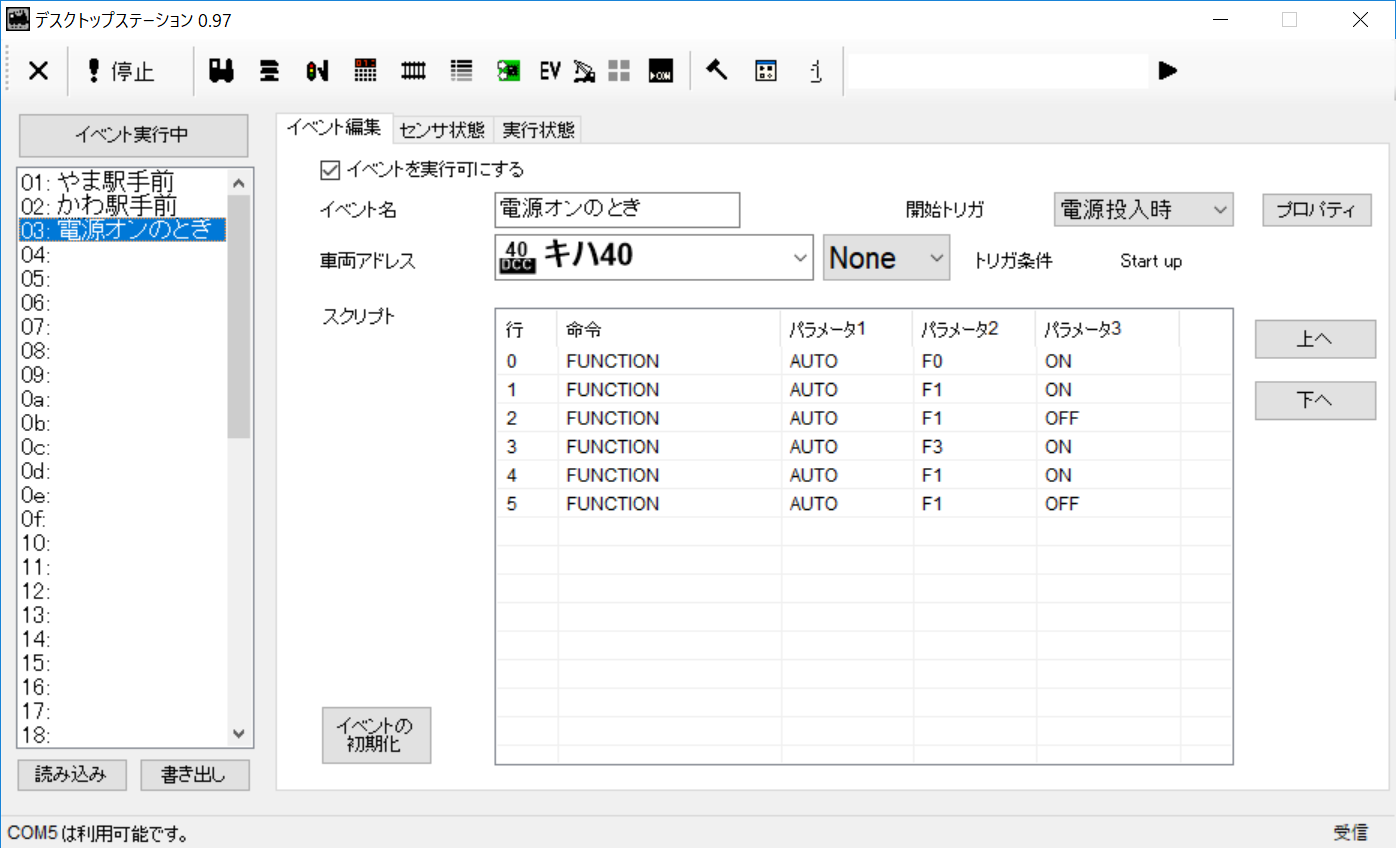Click the 受信 status indicator
1396x848 pixels.
click(1350, 832)
